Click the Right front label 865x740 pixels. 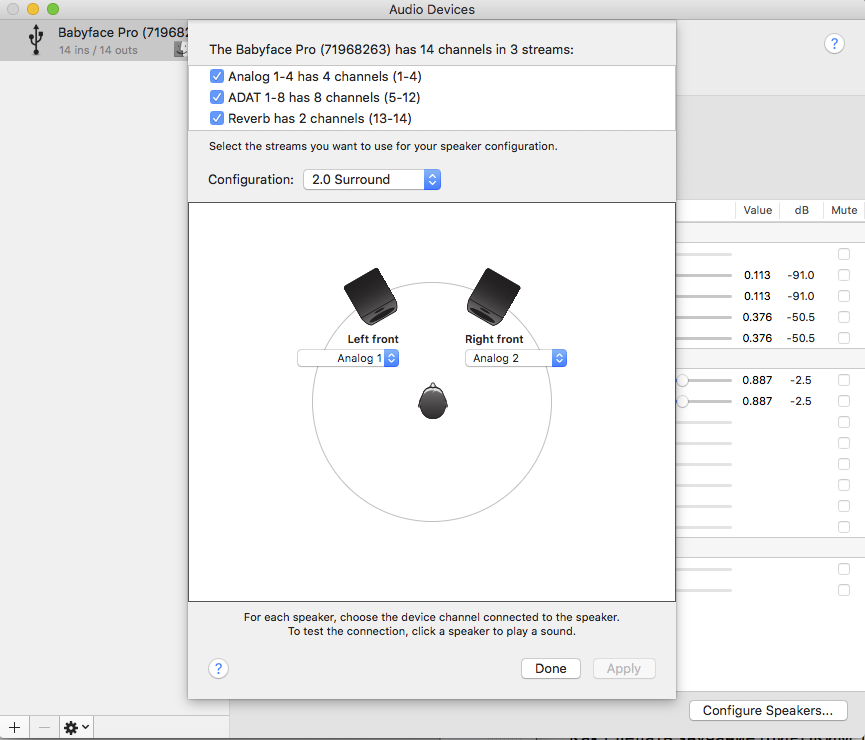tap(494, 339)
